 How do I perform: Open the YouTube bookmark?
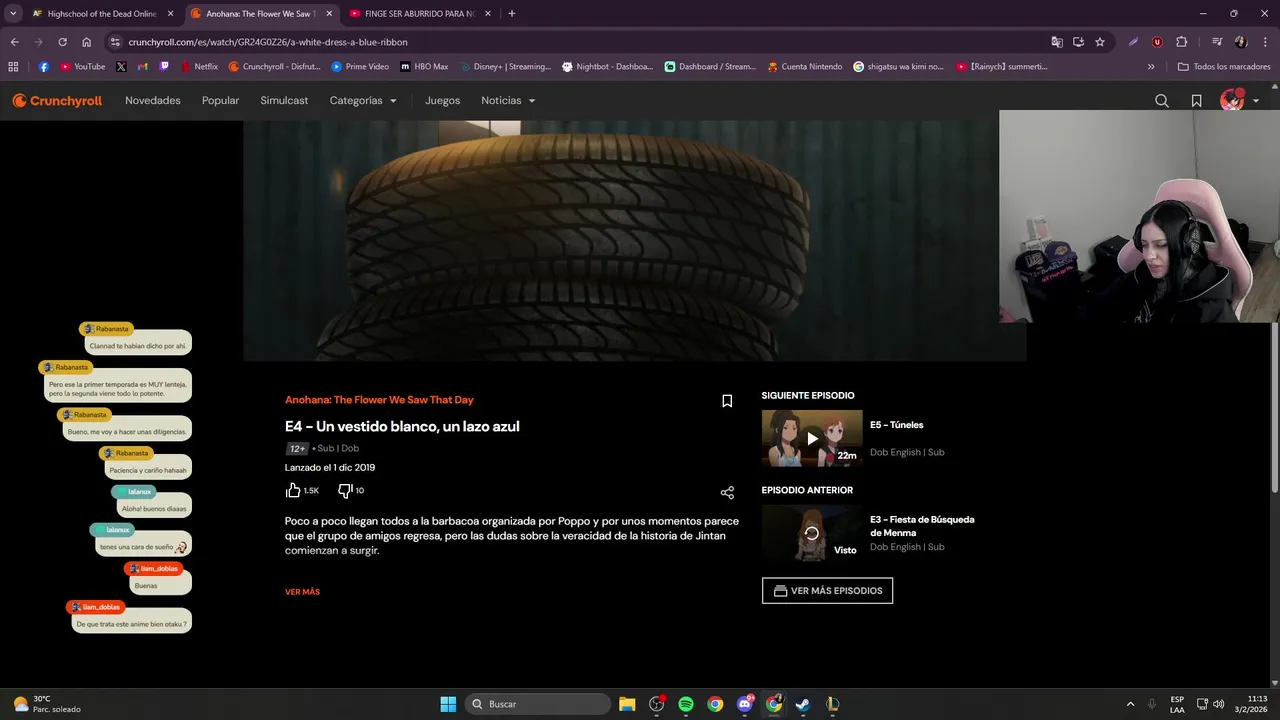tap(82, 67)
